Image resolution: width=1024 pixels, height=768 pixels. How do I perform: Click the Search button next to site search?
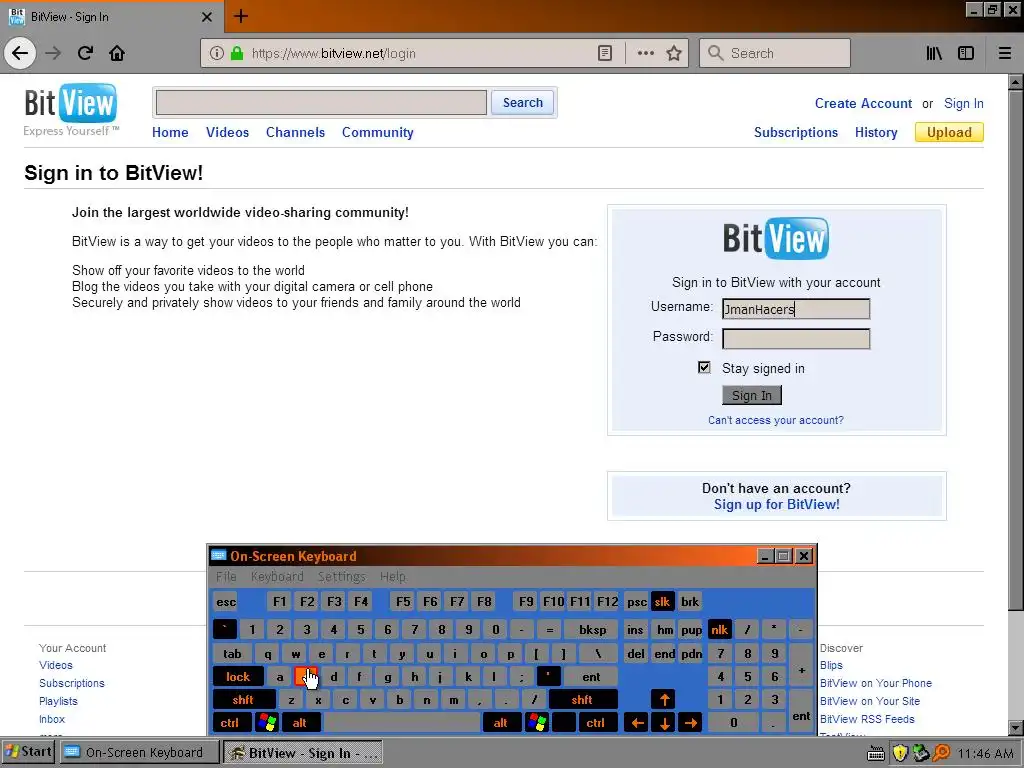tap(522, 103)
